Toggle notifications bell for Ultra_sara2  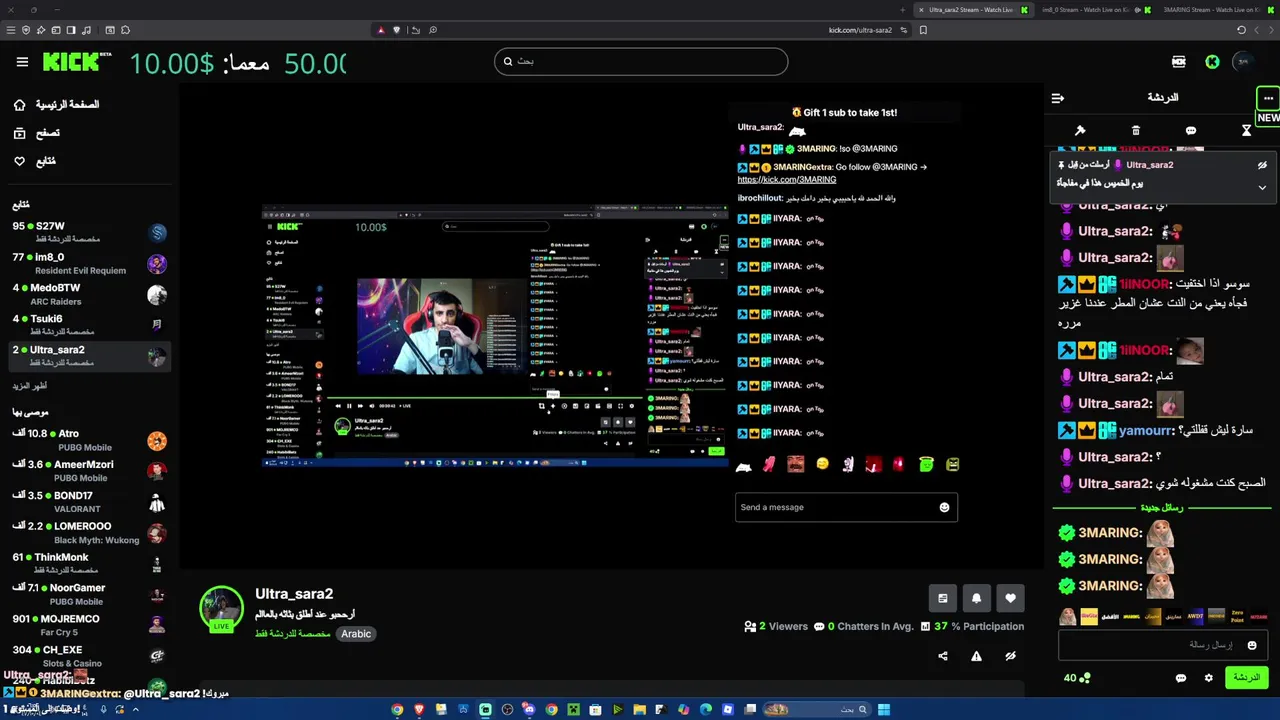click(976, 598)
